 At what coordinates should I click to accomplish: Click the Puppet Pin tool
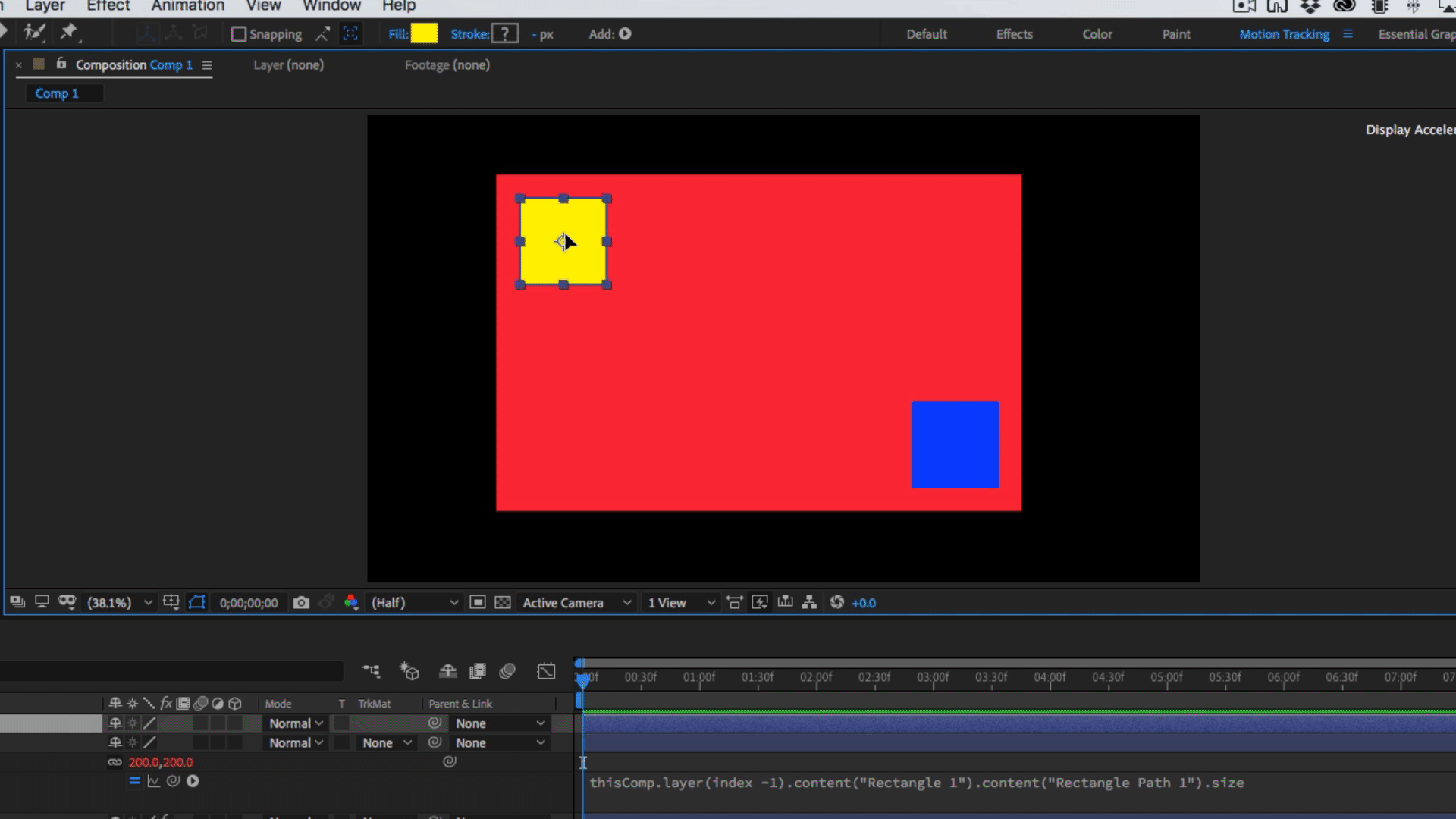(x=68, y=32)
